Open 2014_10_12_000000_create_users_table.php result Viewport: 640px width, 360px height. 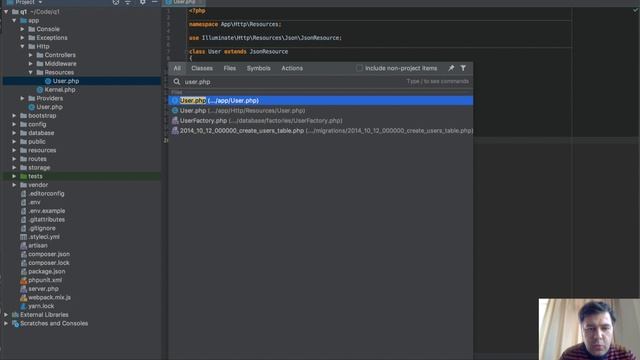(321, 131)
